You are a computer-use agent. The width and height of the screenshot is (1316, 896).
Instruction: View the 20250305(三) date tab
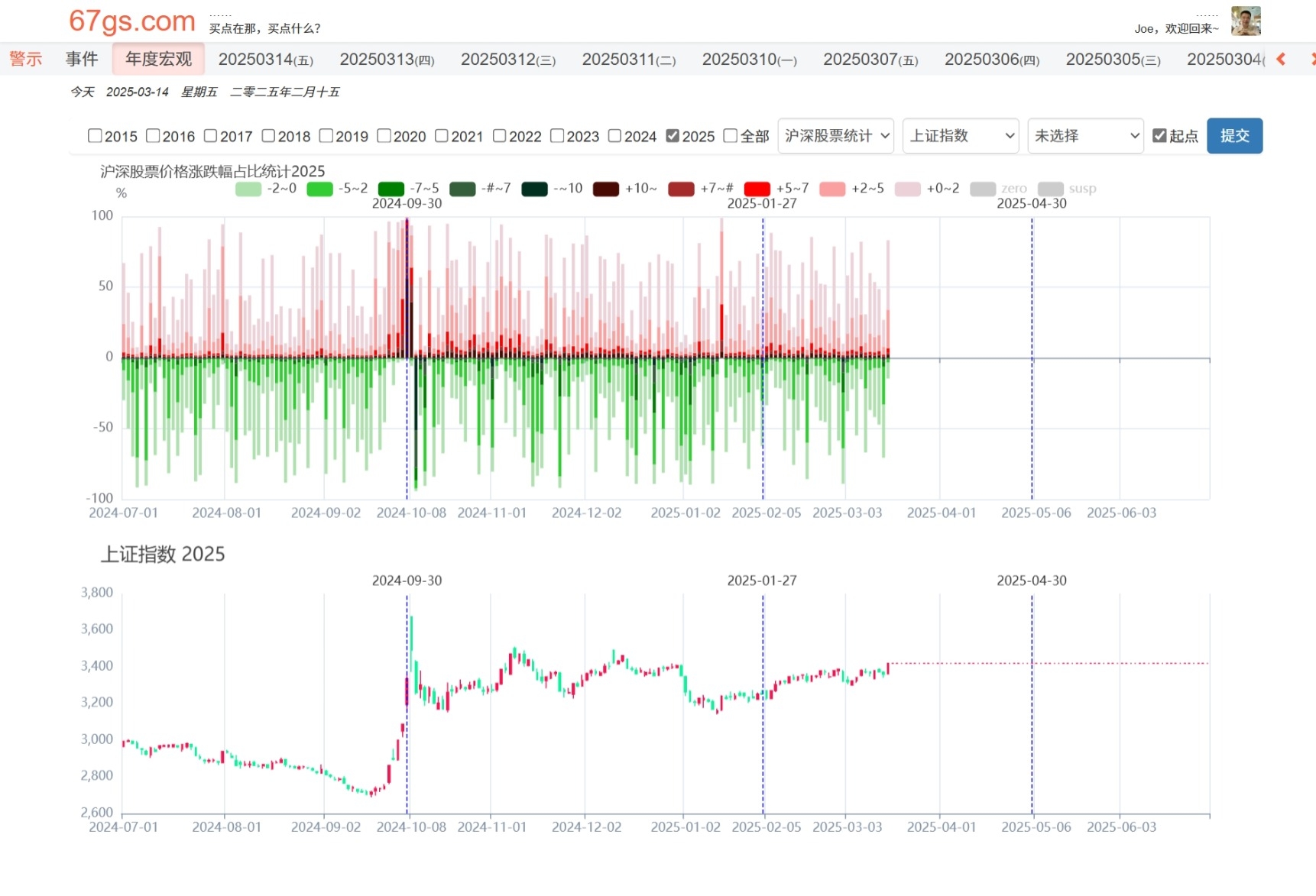tap(1113, 60)
